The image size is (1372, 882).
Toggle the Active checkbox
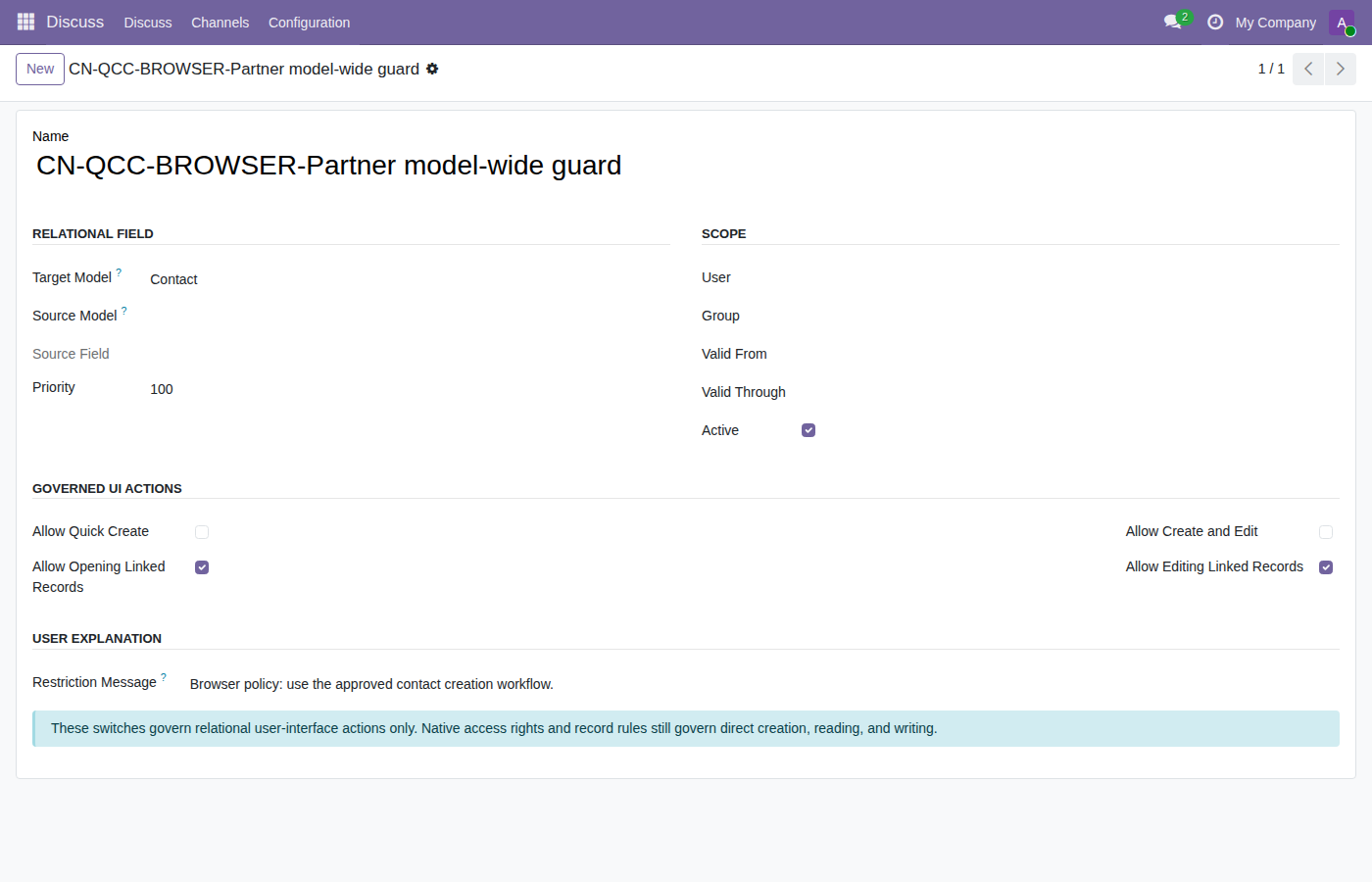coord(808,430)
